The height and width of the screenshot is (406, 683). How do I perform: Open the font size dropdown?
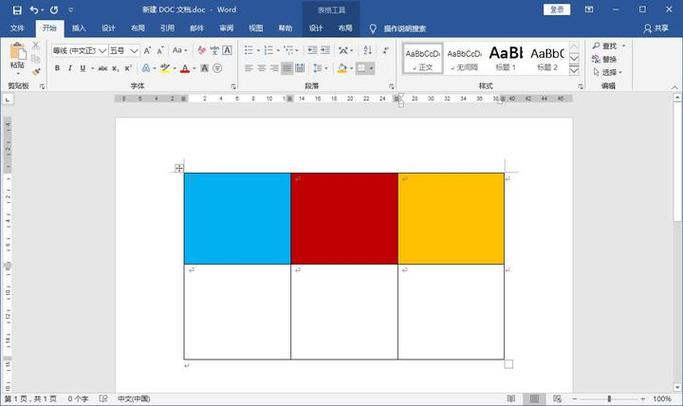pos(134,51)
